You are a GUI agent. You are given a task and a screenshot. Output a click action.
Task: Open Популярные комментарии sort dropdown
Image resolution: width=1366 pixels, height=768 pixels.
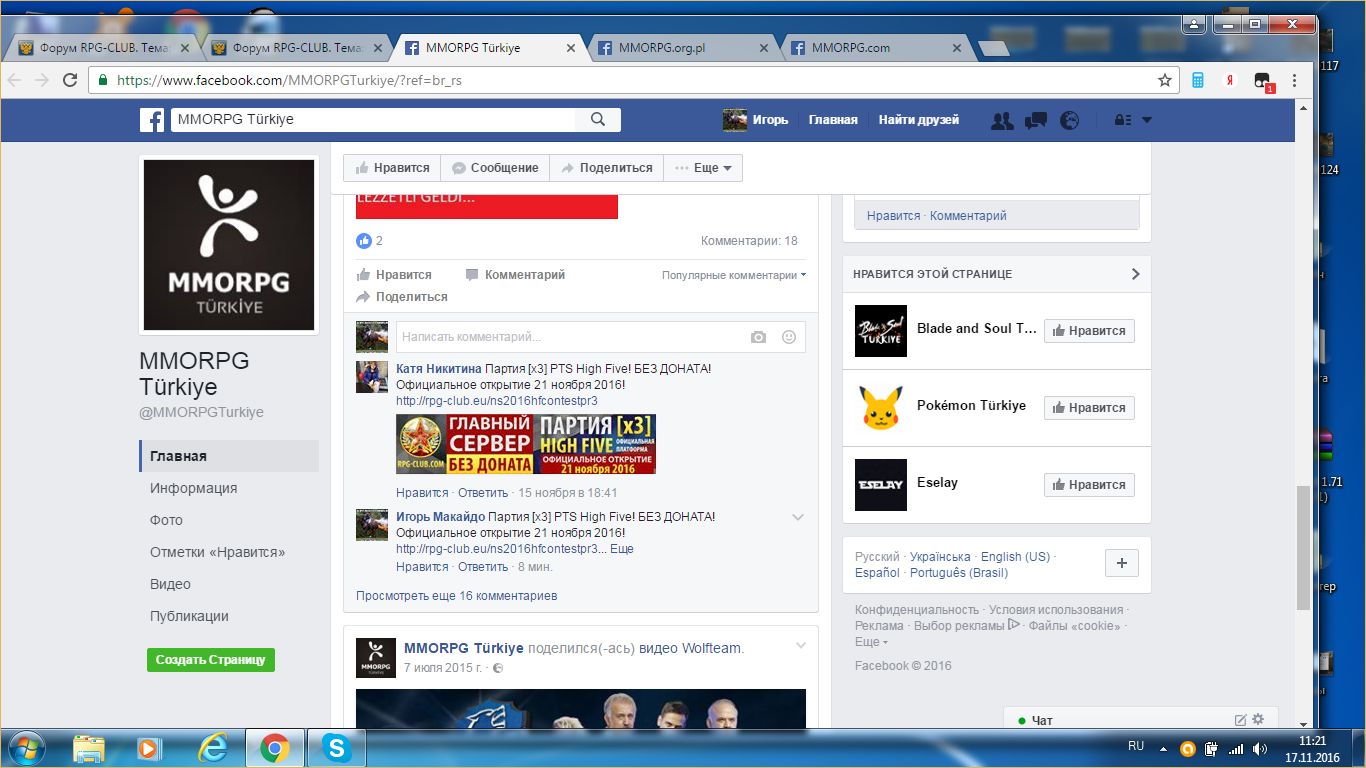(x=734, y=275)
